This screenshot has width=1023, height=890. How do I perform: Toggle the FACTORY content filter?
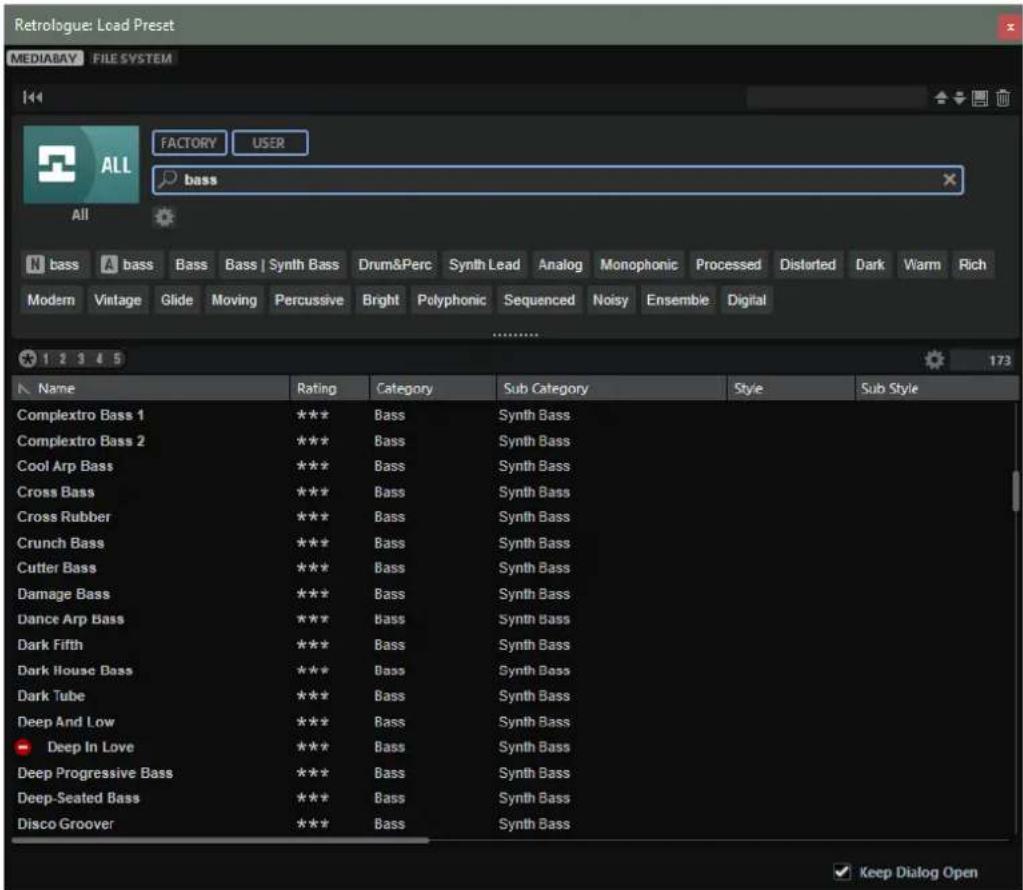(189, 143)
